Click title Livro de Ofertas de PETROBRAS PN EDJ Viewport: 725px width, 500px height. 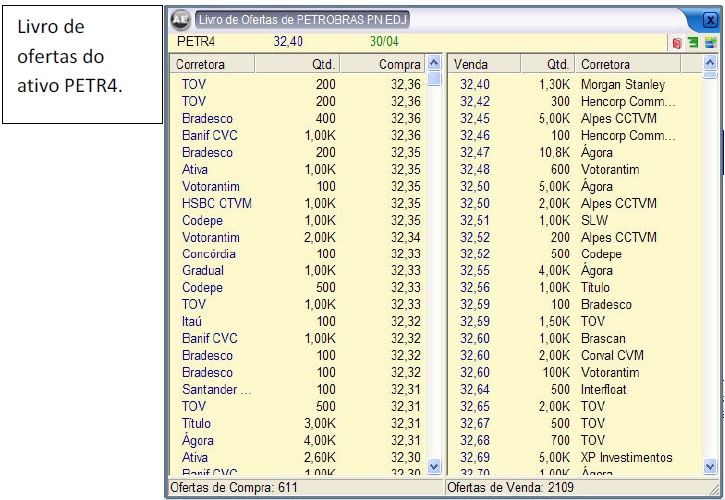(303, 20)
